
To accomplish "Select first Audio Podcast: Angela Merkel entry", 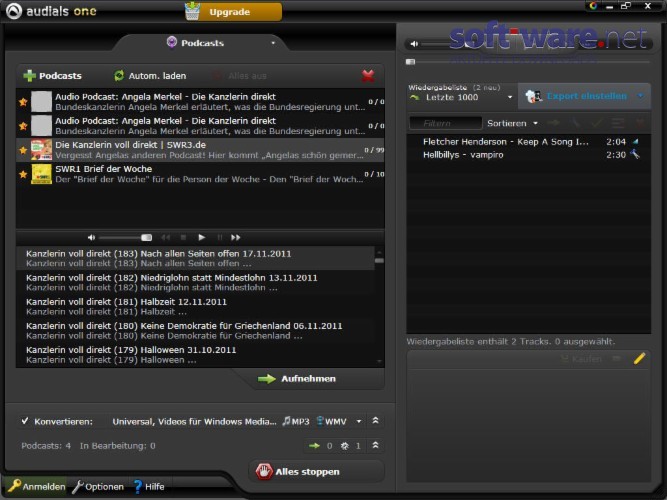I will (200, 102).
